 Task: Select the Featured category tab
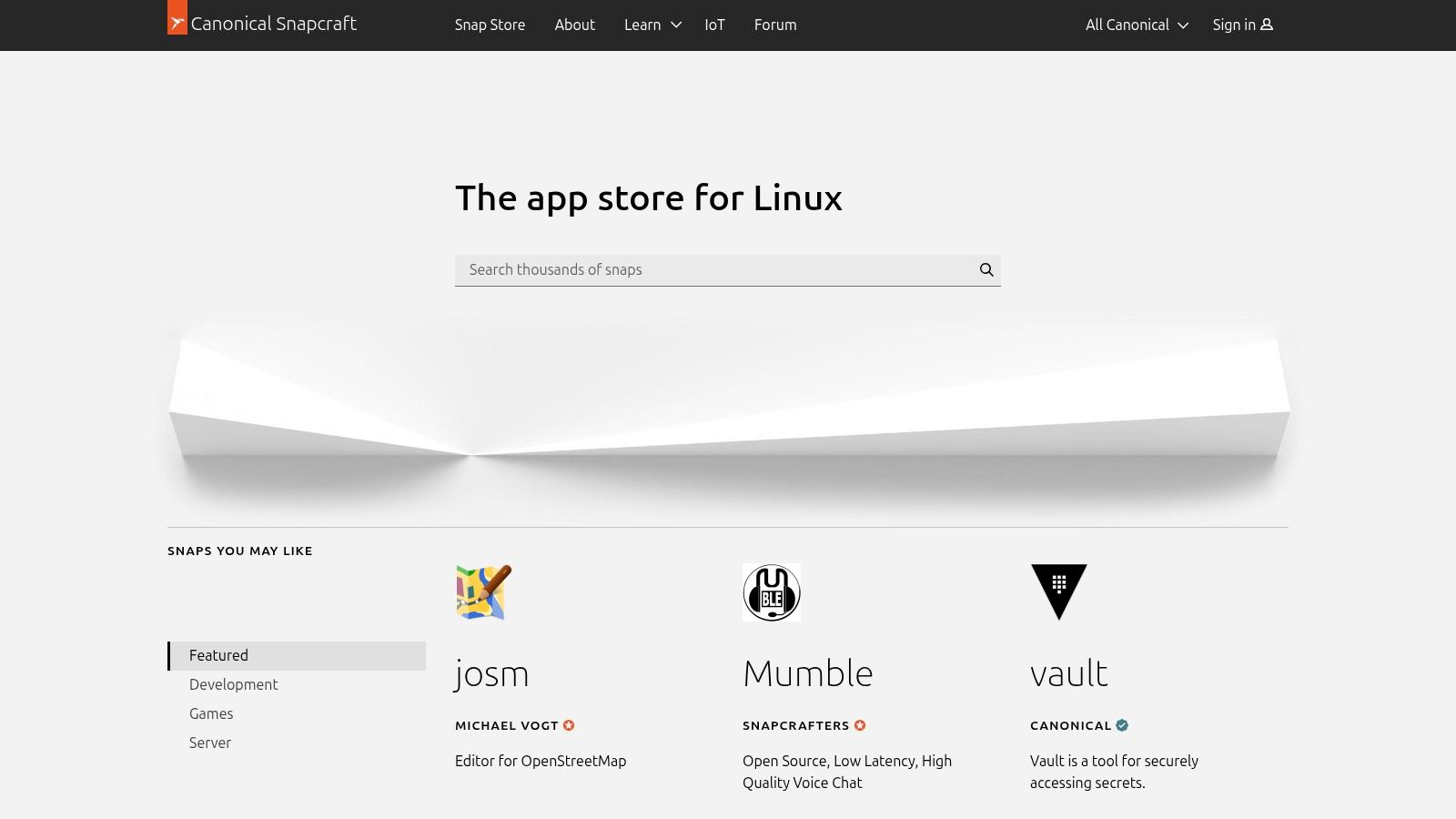pyautogui.click(x=297, y=656)
